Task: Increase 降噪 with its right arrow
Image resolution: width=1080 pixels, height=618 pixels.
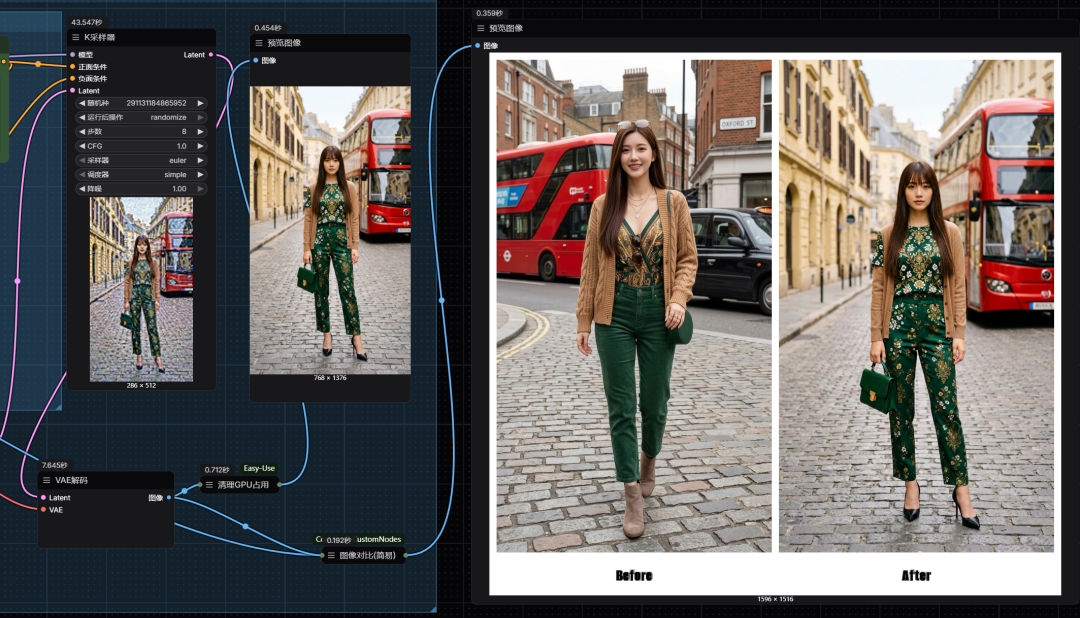Action: pos(200,189)
